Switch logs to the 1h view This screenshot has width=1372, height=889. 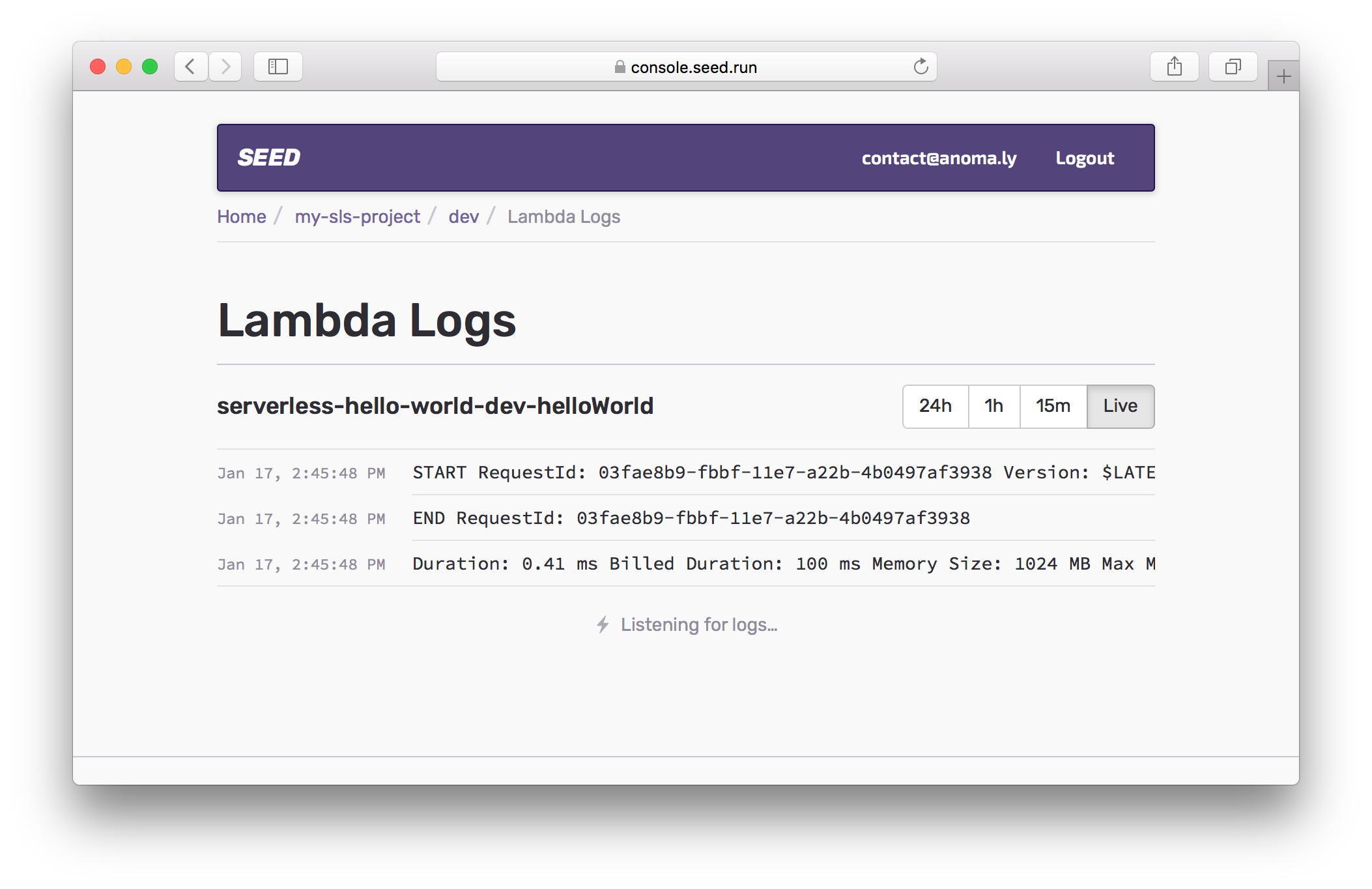tap(993, 406)
